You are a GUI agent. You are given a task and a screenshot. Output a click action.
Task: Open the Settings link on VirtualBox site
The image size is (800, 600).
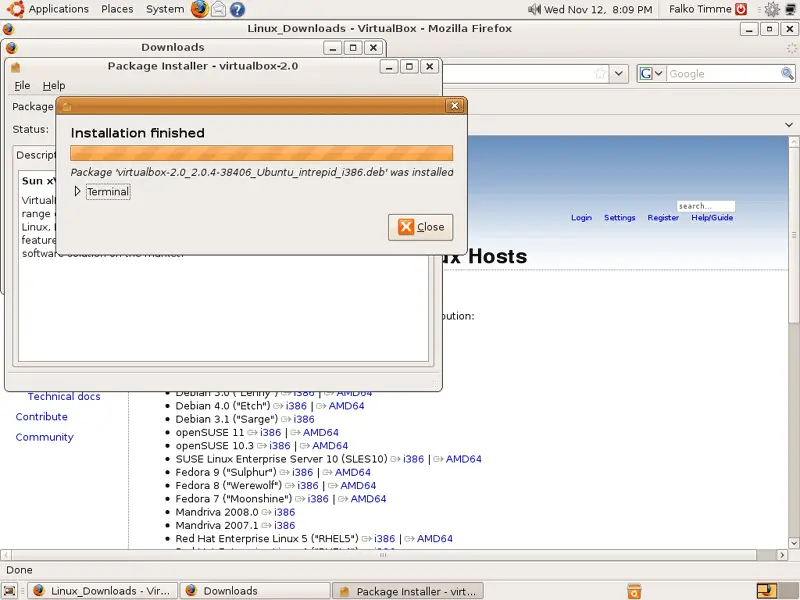(x=619, y=218)
